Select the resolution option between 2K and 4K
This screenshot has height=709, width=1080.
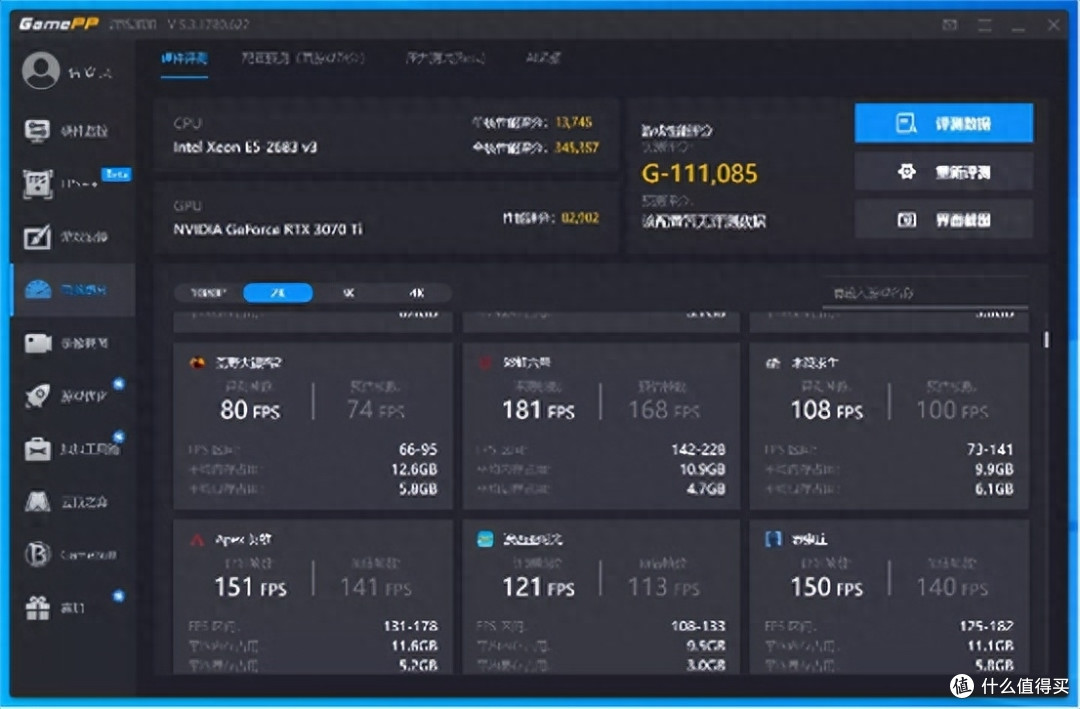point(349,293)
